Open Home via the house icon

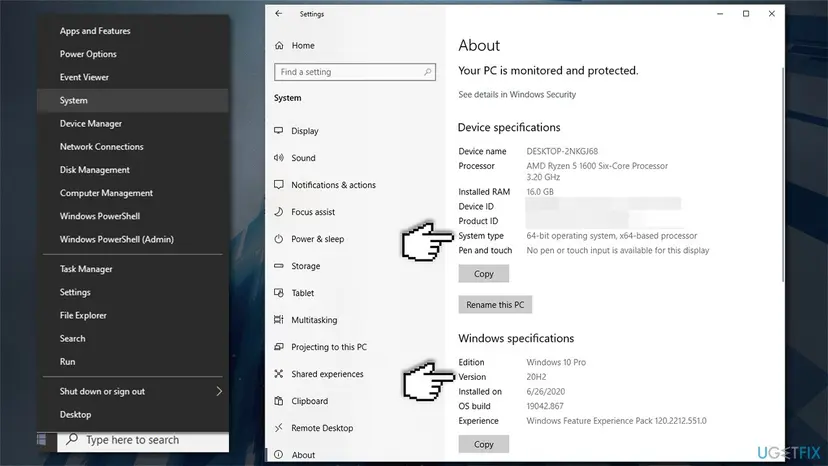(x=279, y=45)
